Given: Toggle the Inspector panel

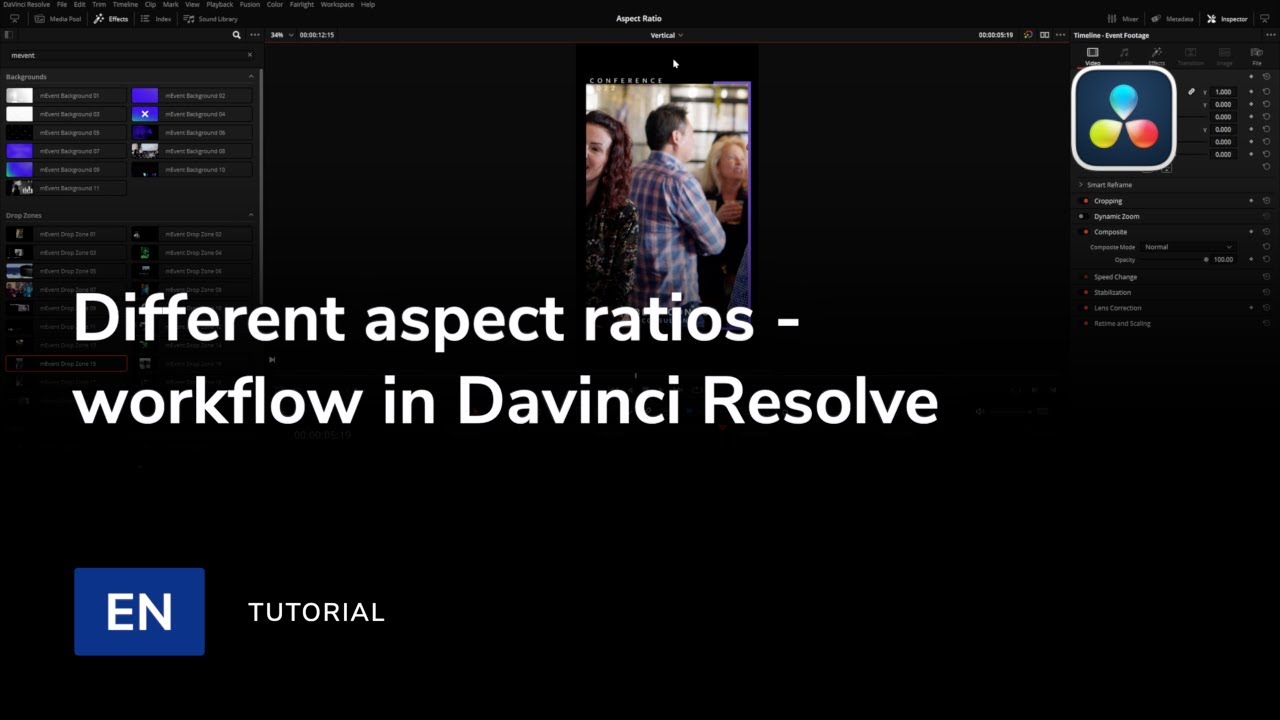Looking at the screenshot, I should tap(1227, 19).
